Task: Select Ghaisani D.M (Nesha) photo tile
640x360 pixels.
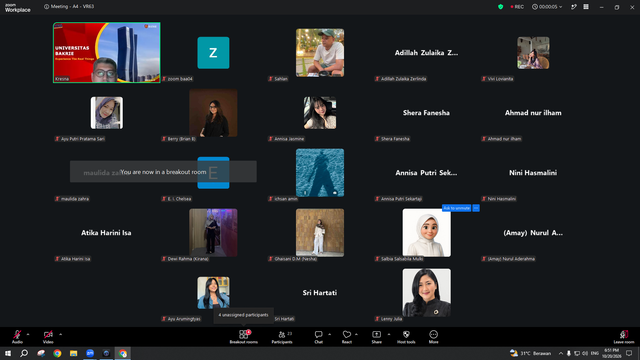Action: (320, 233)
